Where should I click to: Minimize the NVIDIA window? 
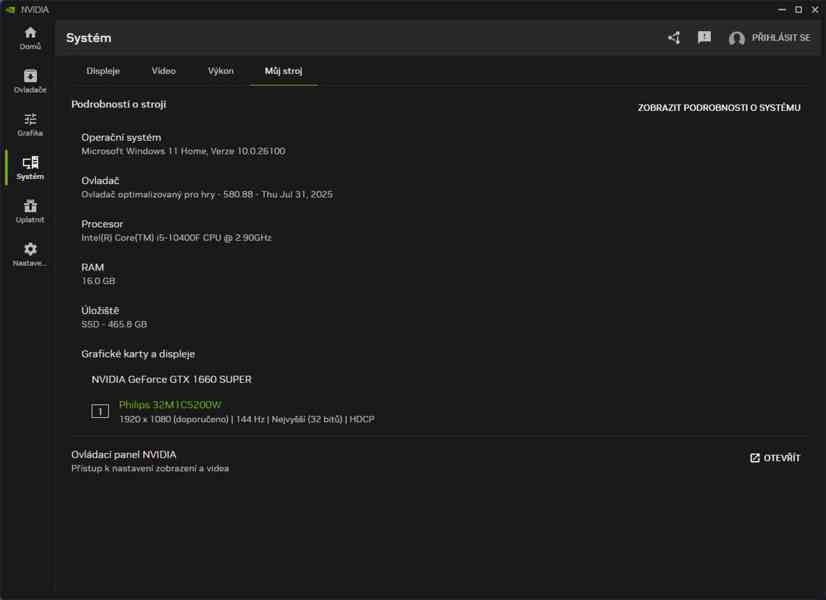[782, 9]
